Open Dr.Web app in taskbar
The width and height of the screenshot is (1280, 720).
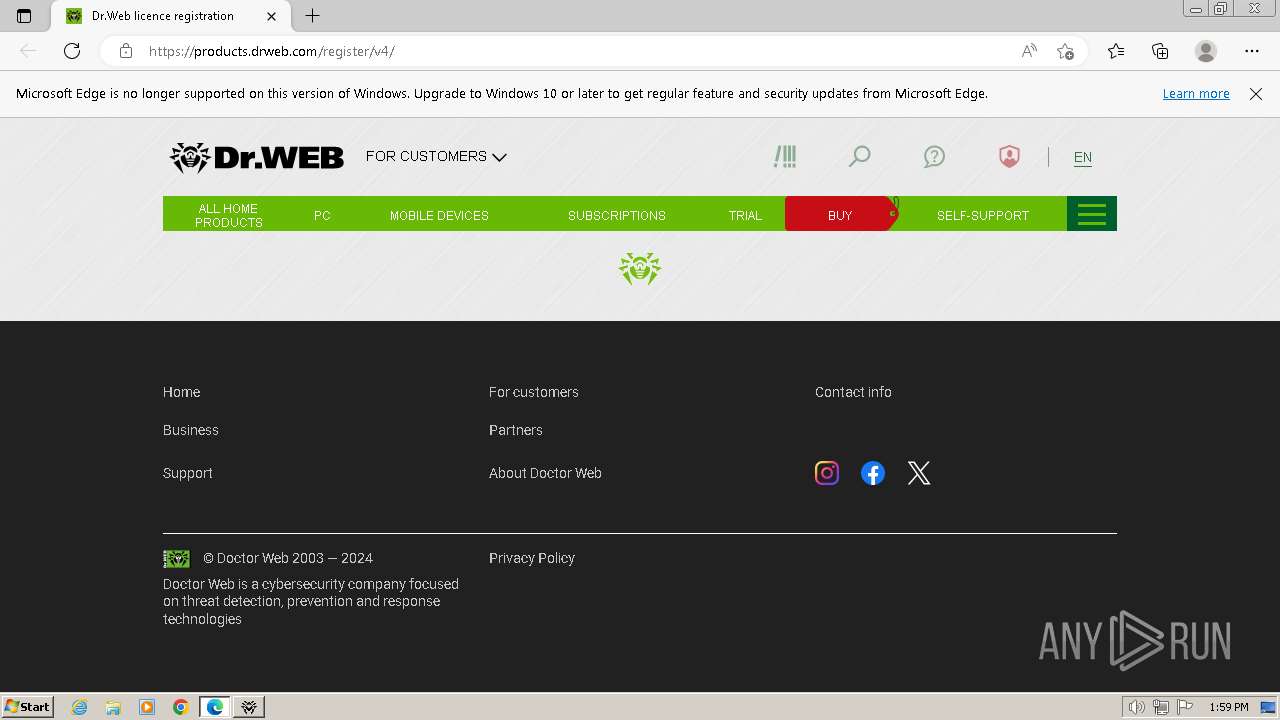[249, 707]
